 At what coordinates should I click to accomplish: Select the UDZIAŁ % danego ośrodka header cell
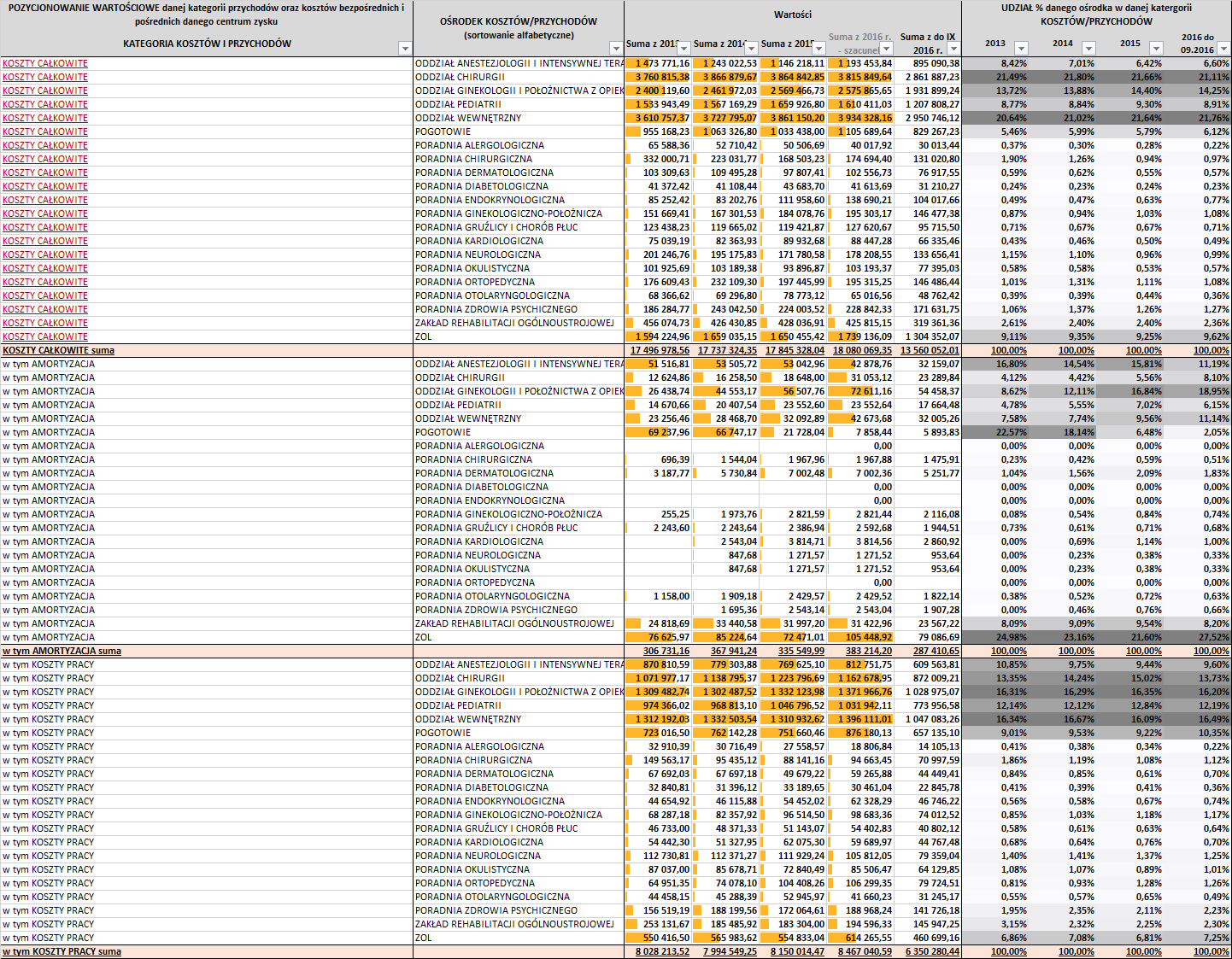point(1096,15)
